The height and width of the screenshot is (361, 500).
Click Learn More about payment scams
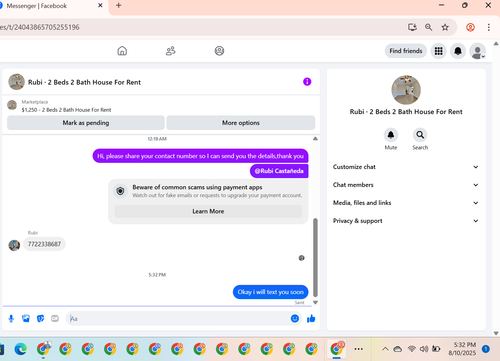[x=208, y=211]
